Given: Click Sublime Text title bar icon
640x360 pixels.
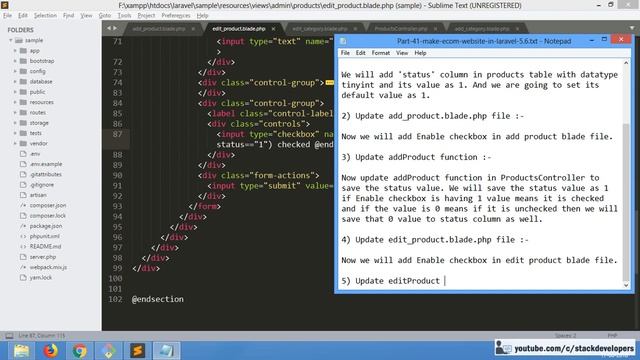Looking at the screenshot, I should (5, 5).
